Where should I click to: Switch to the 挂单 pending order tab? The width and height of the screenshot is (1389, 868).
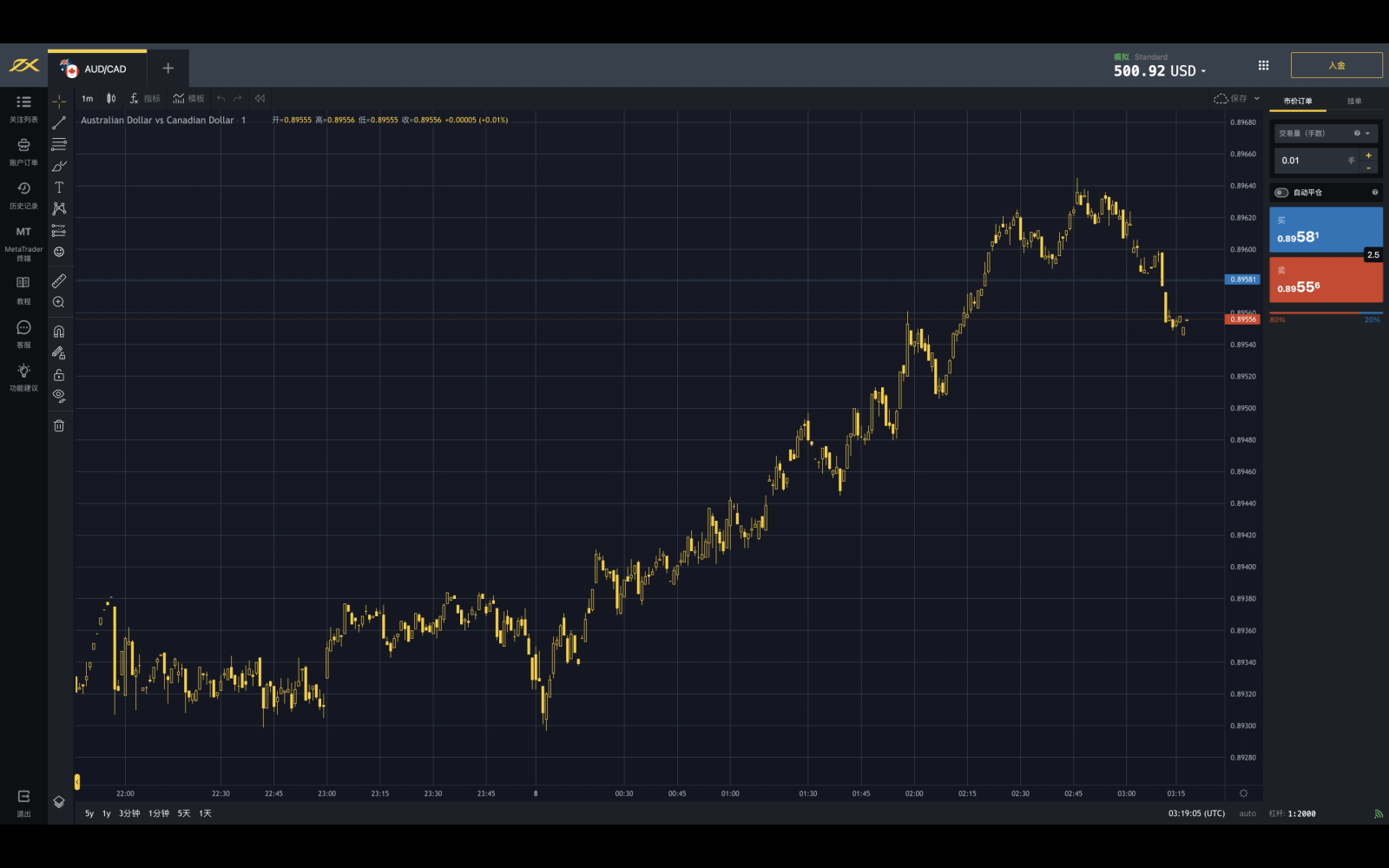click(x=1354, y=102)
